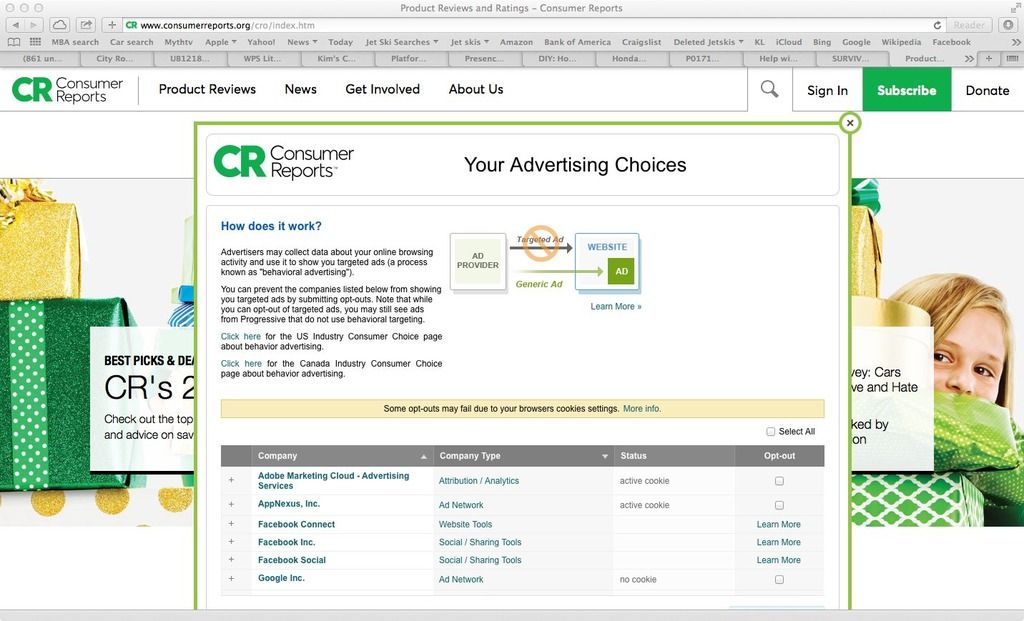Open the More info. link in the yellow notice
Image resolution: width=1024 pixels, height=621 pixels.
click(x=642, y=409)
